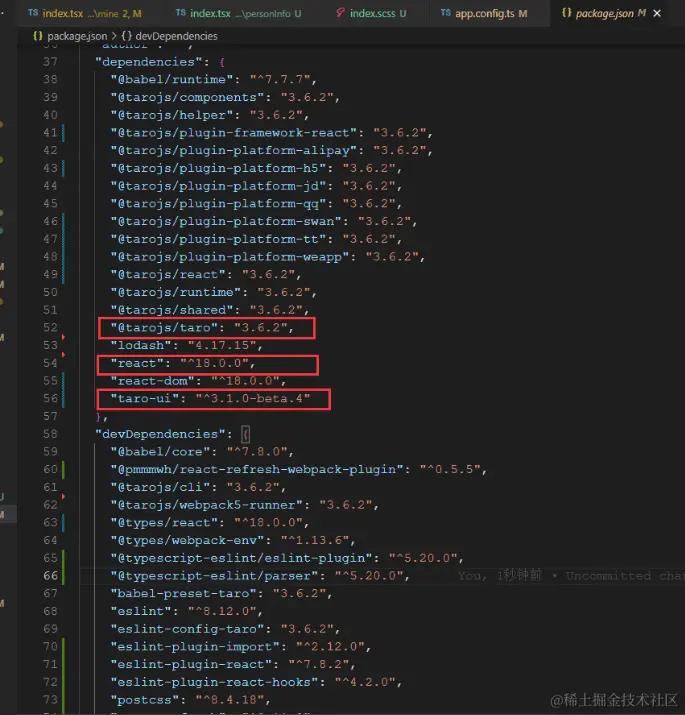Click the "@babel/core" entry
The height and width of the screenshot is (715, 685).
pyautogui.click(x=202, y=451)
